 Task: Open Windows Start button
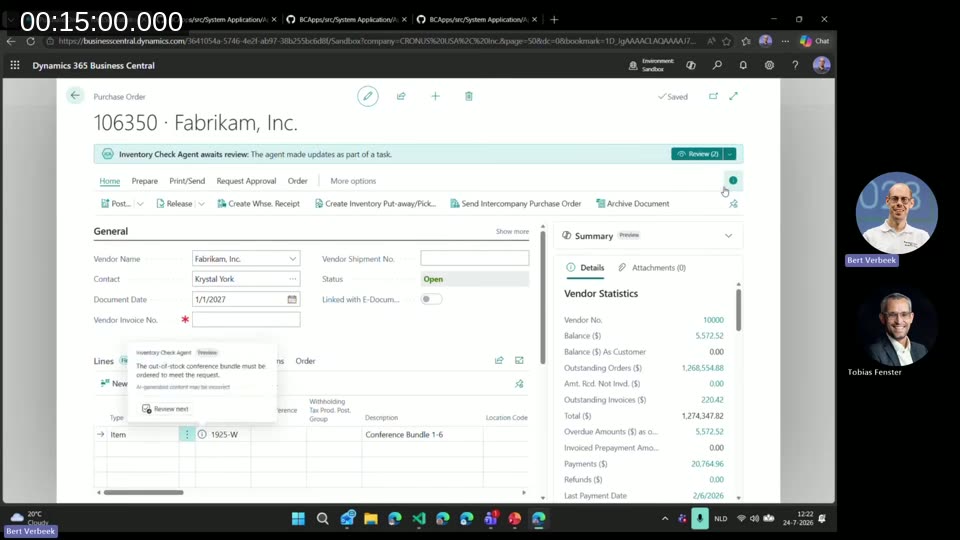click(298, 519)
